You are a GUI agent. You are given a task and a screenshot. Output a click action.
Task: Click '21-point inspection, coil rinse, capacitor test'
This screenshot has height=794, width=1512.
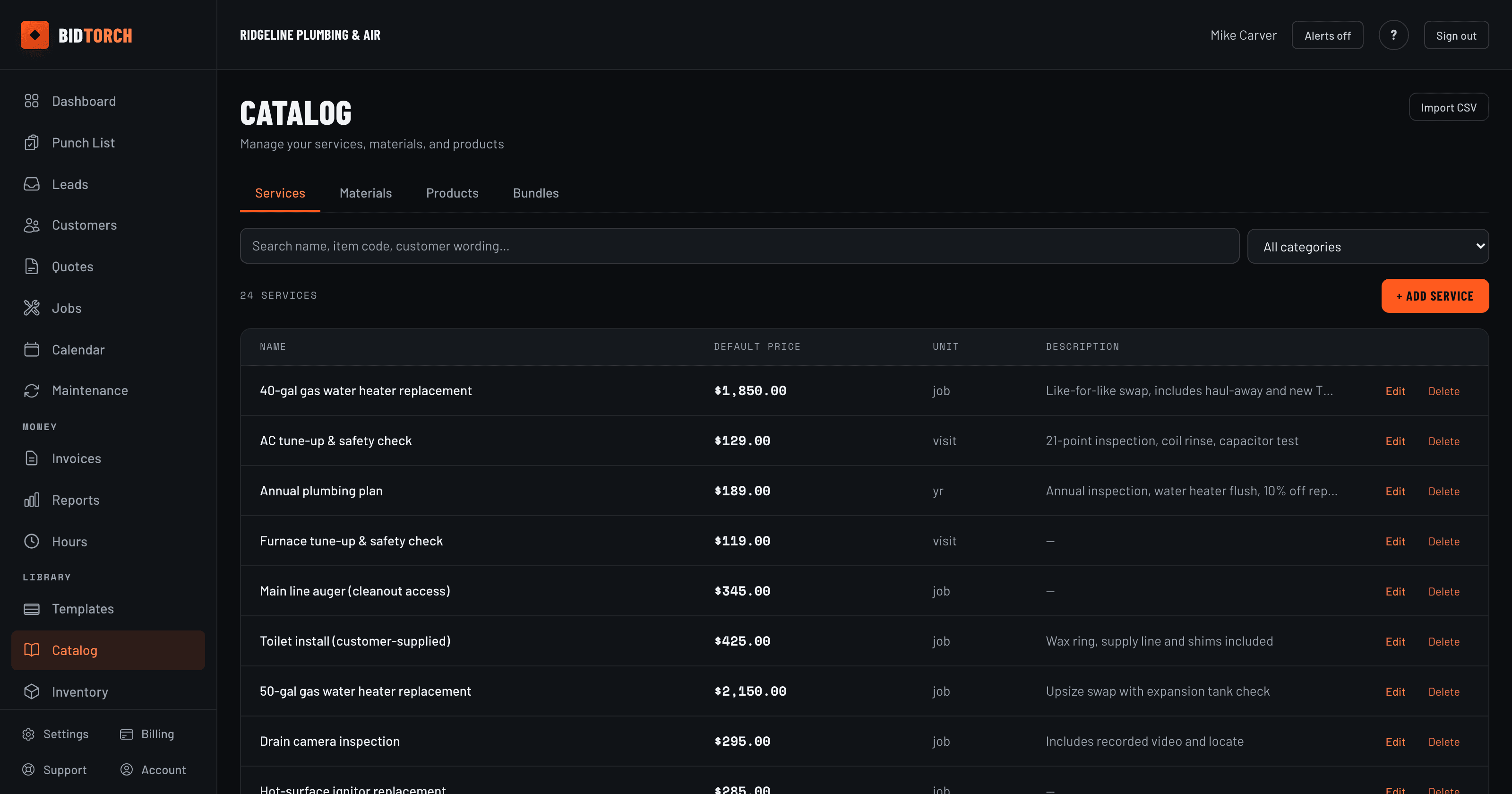coord(1172,441)
